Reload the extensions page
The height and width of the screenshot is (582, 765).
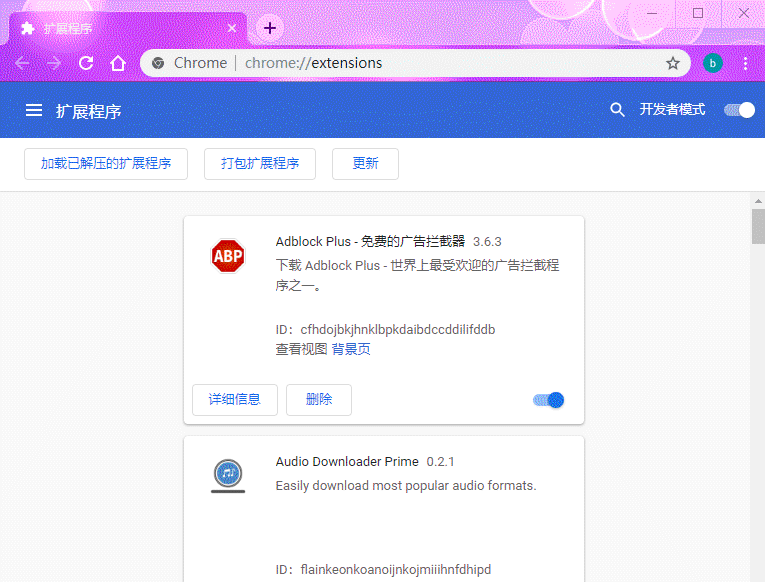click(x=86, y=63)
